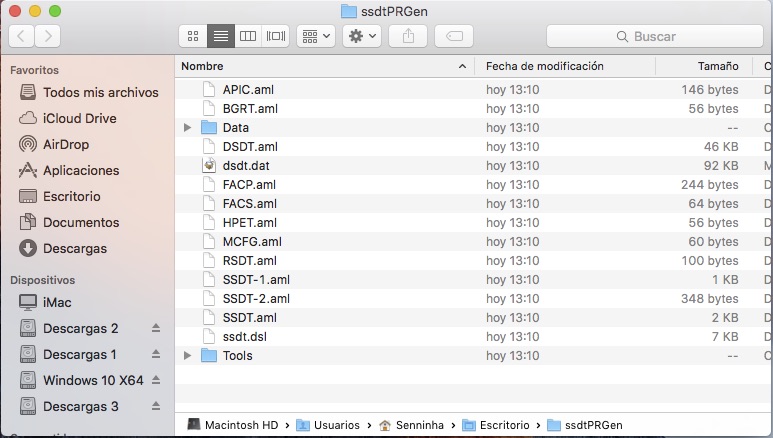Select the DSDT.aml file
The width and height of the screenshot is (773, 438).
[x=473, y=146]
